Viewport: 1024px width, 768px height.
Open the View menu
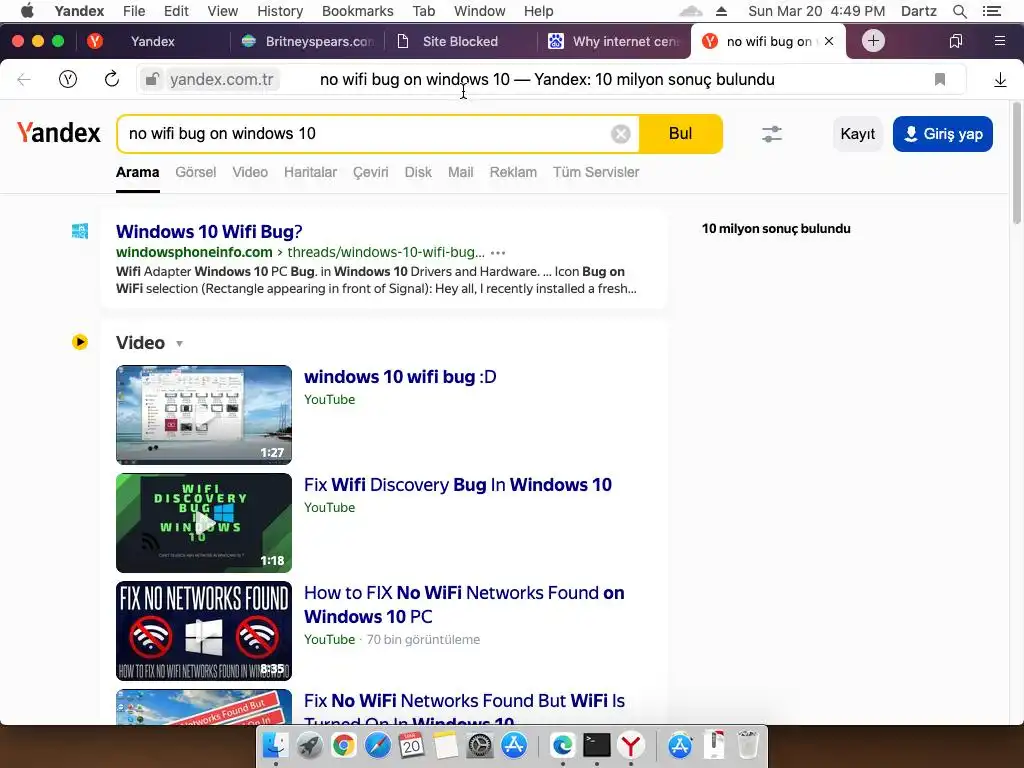(x=223, y=11)
